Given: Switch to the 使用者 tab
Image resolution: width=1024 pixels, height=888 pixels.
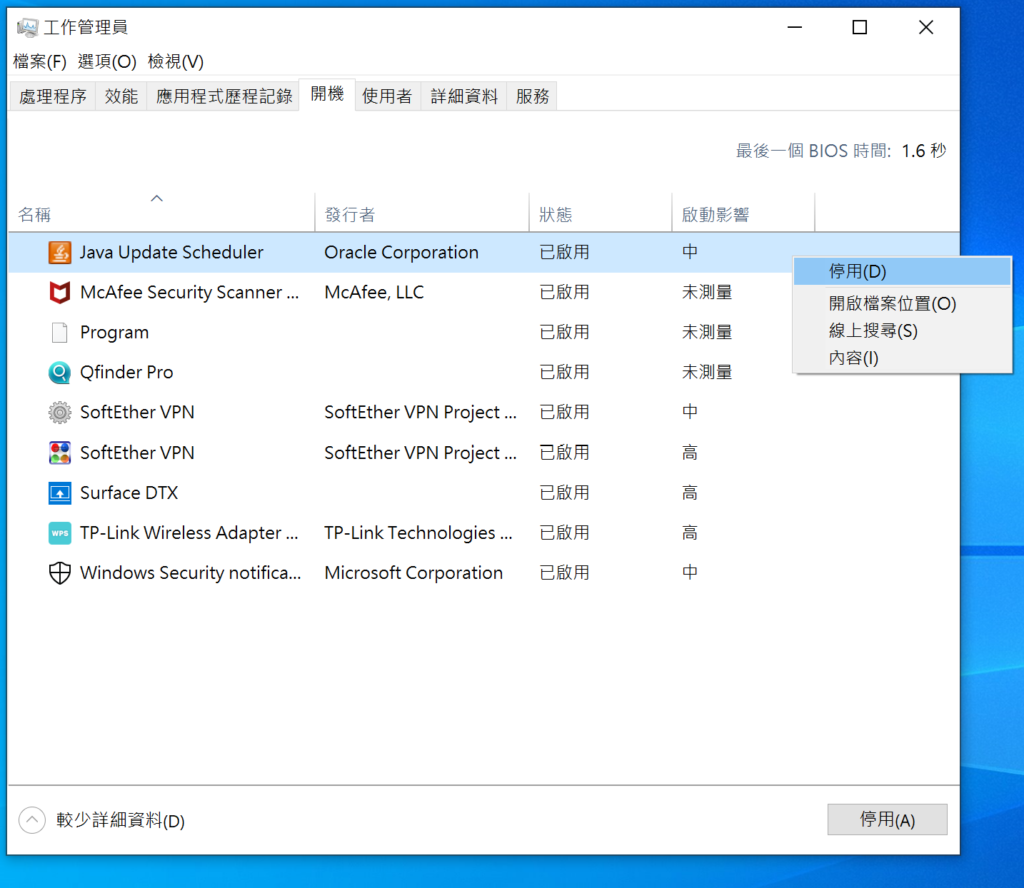Looking at the screenshot, I should click(387, 97).
